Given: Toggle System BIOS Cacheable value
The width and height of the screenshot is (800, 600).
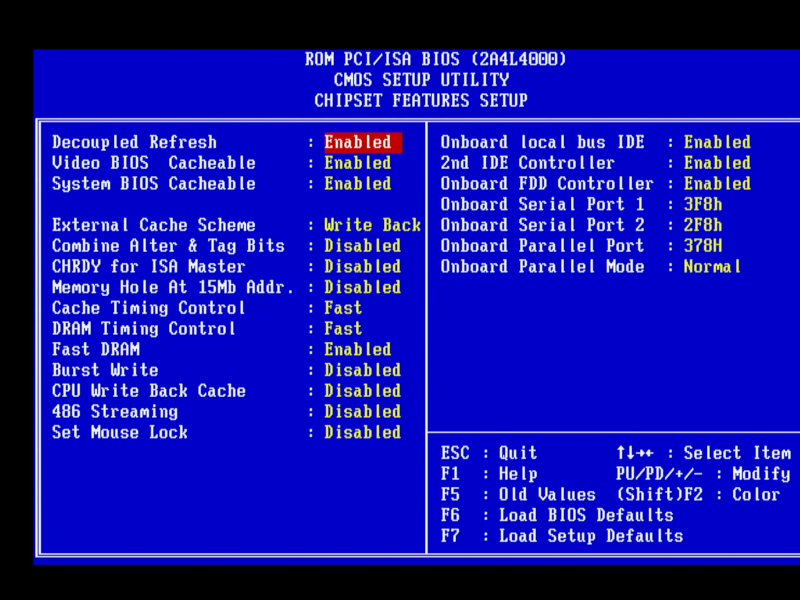Looking at the screenshot, I should [x=357, y=184].
